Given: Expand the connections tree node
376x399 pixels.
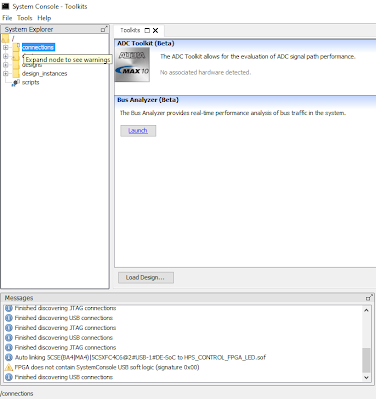Looking at the screenshot, I should (5, 48).
